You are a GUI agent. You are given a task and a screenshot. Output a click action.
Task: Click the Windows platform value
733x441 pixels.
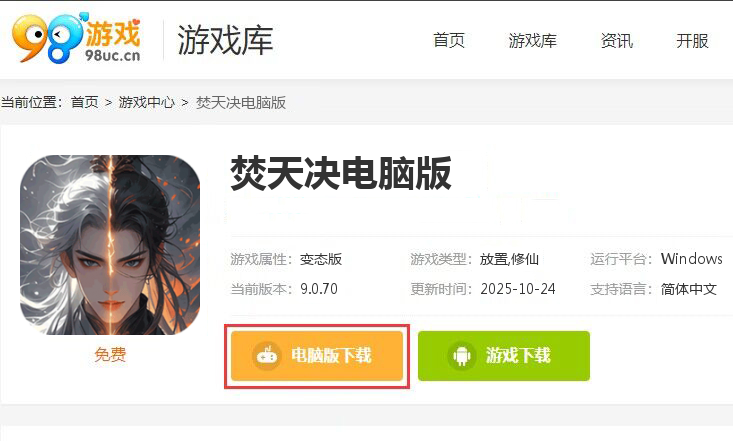[x=691, y=259]
